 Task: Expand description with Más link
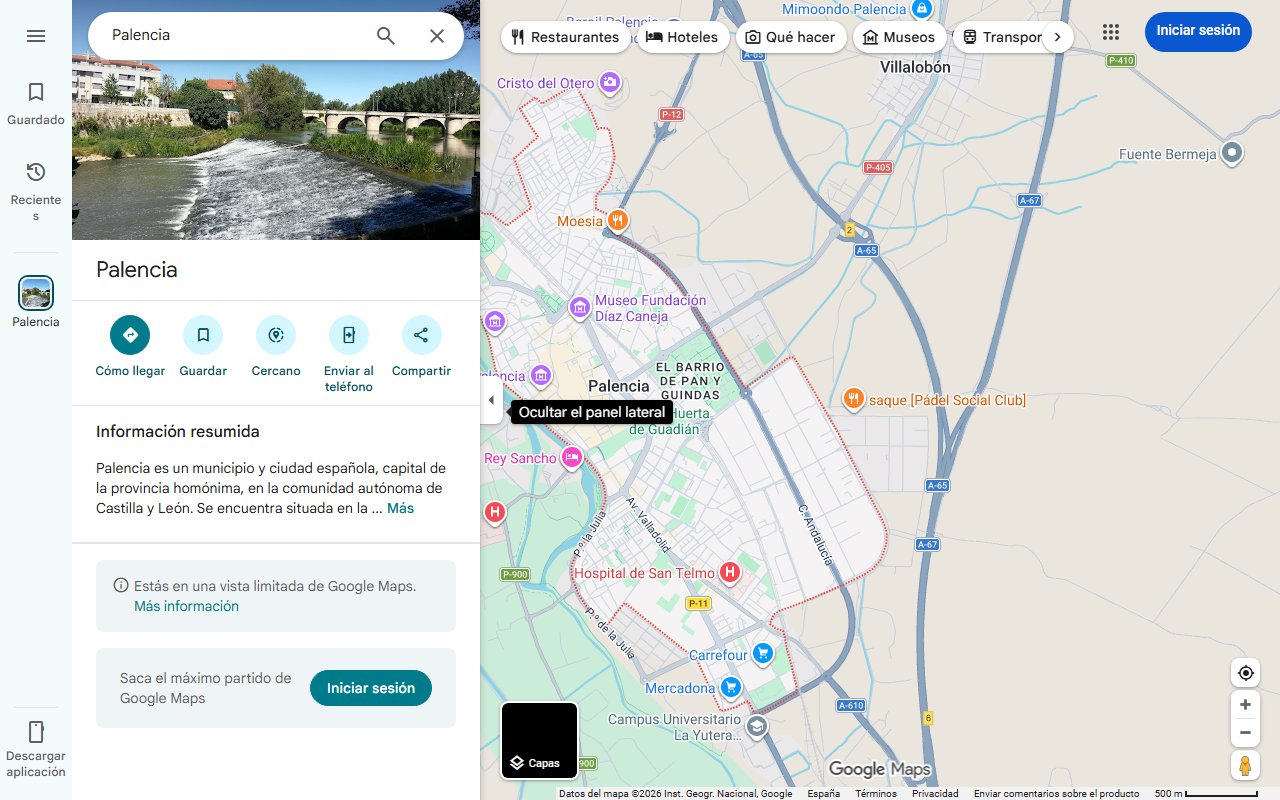(400, 508)
